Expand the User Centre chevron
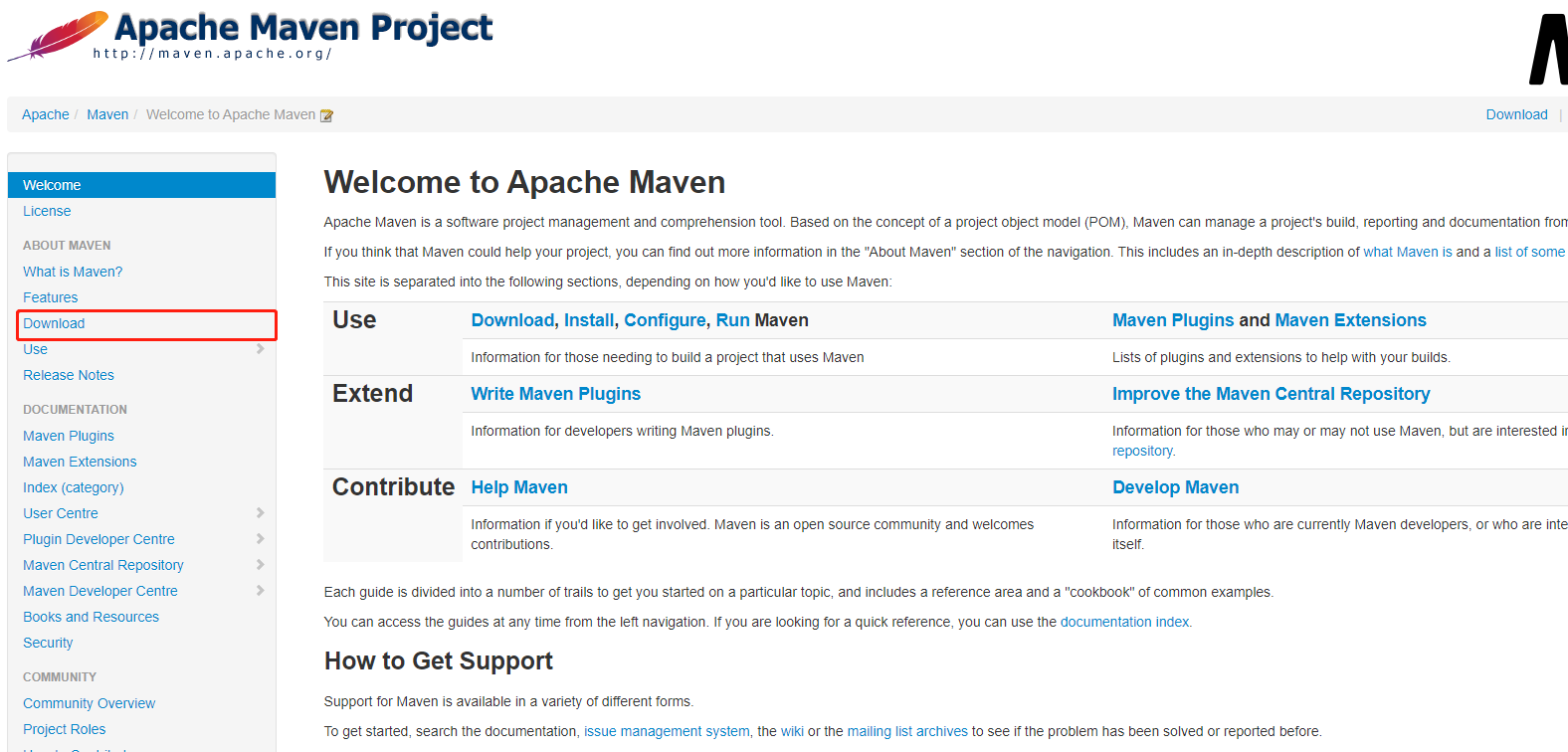1568x752 pixels. [261, 513]
